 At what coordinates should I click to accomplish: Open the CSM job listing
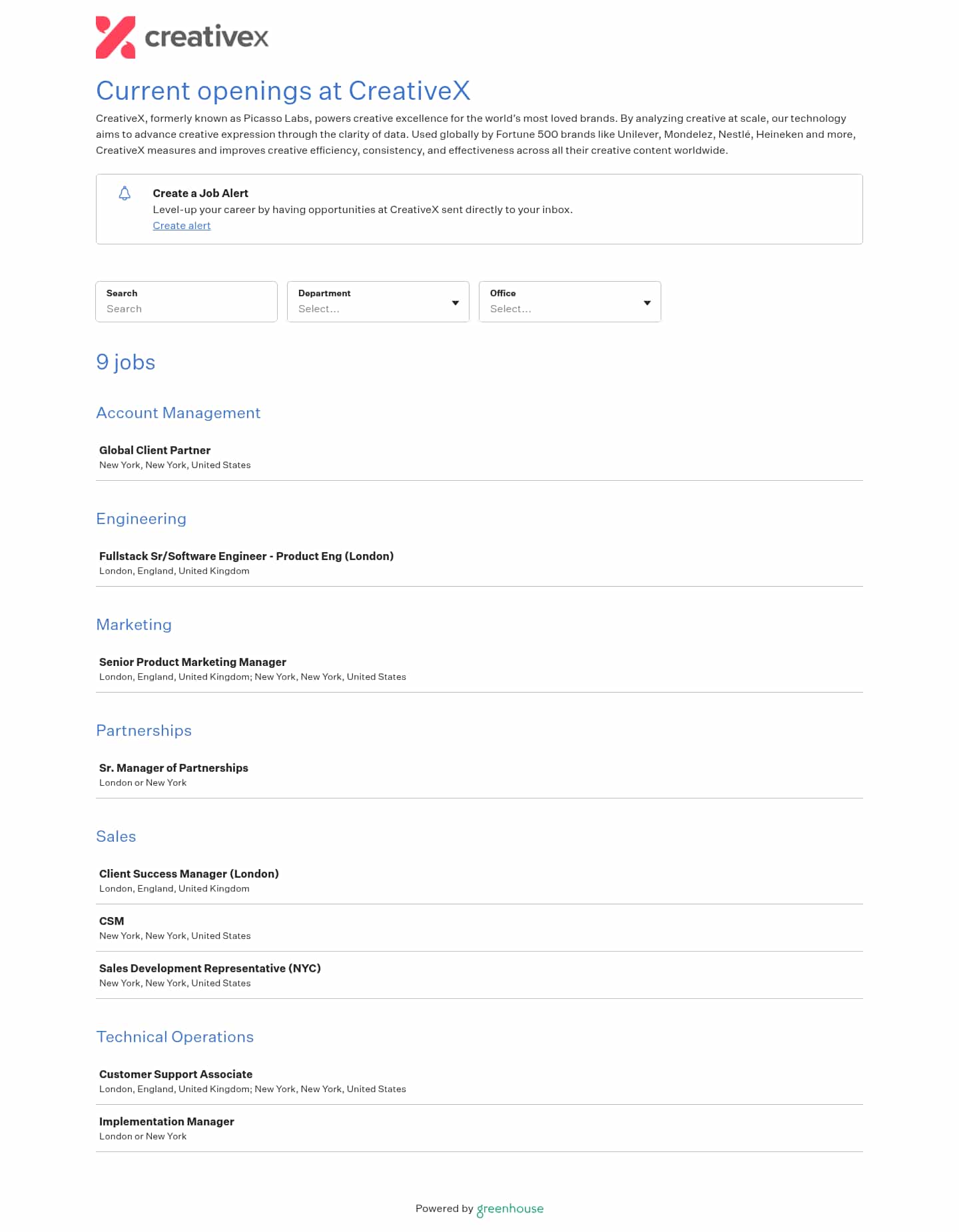[112, 921]
